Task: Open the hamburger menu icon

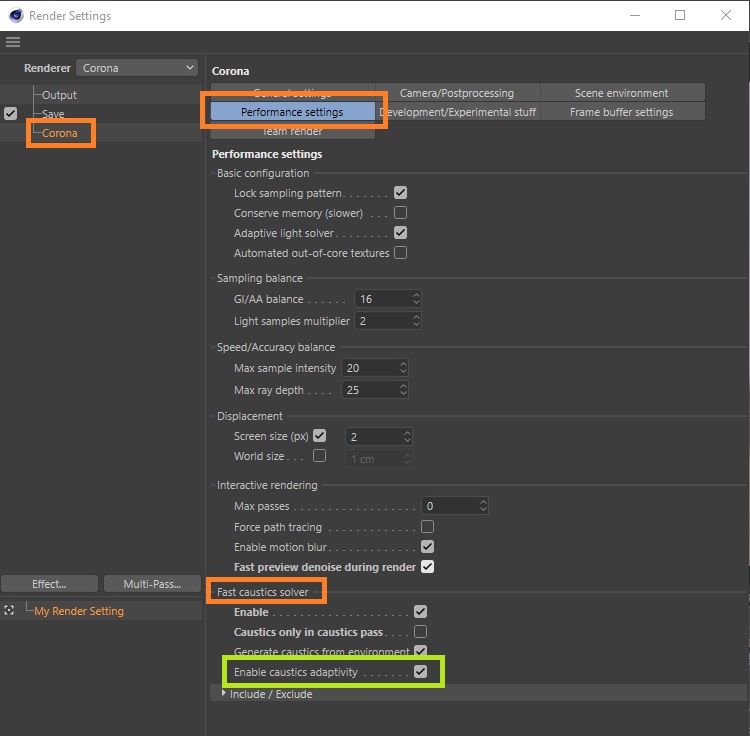Action: tap(13, 42)
